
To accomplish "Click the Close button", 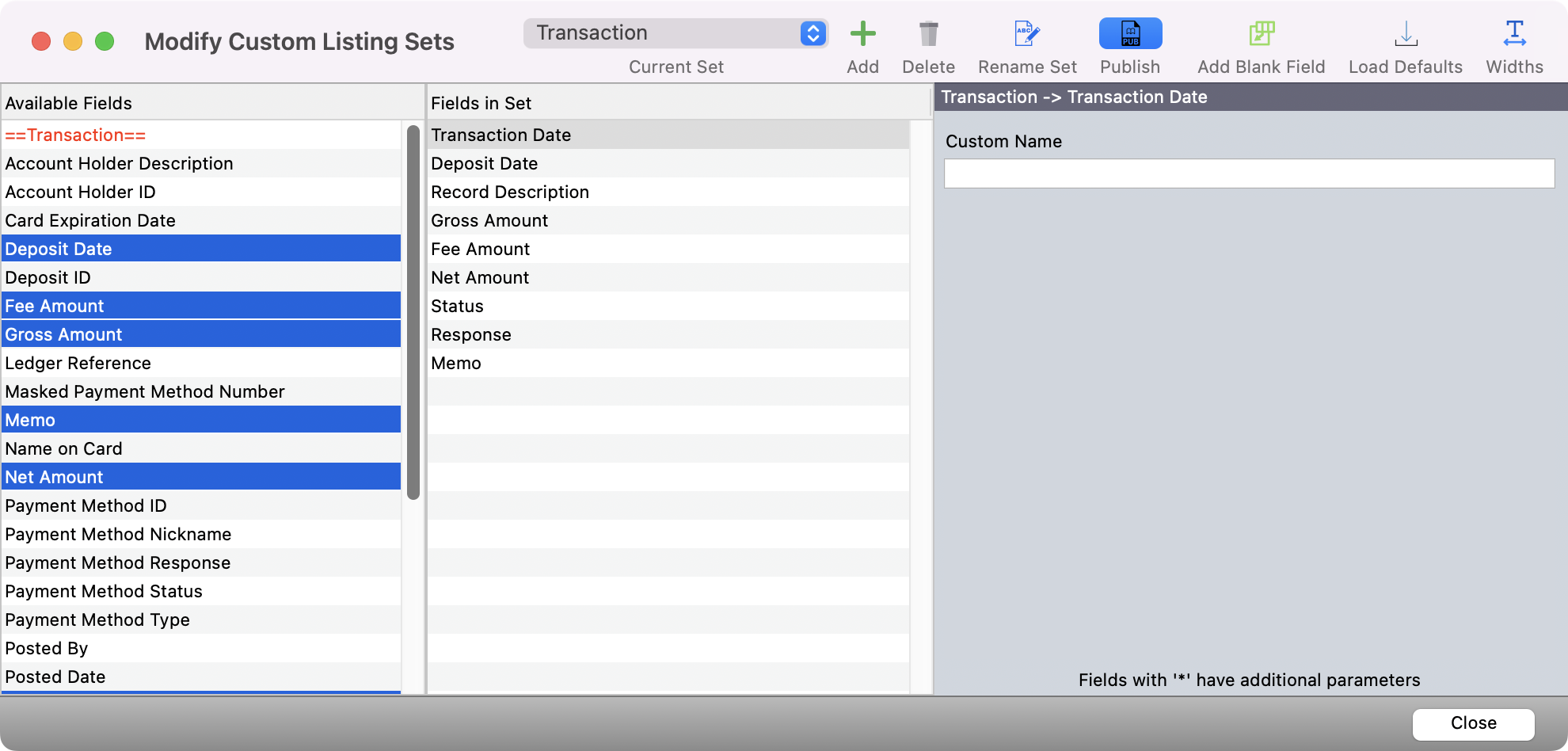I will (x=1471, y=723).
